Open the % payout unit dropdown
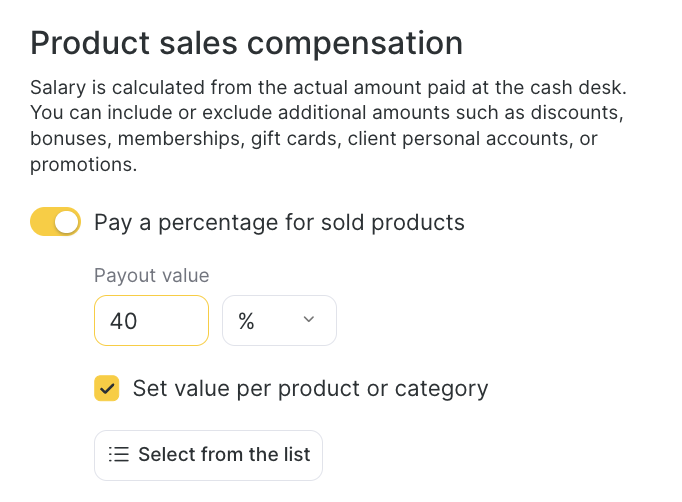 click(279, 321)
